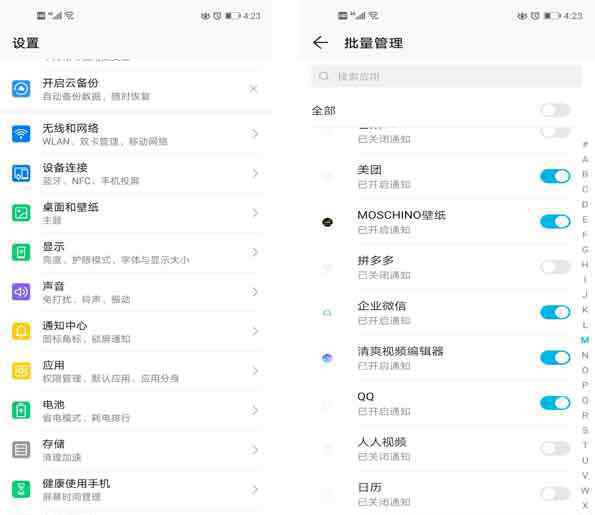Tap the cloud backup icon

point(21,89)
